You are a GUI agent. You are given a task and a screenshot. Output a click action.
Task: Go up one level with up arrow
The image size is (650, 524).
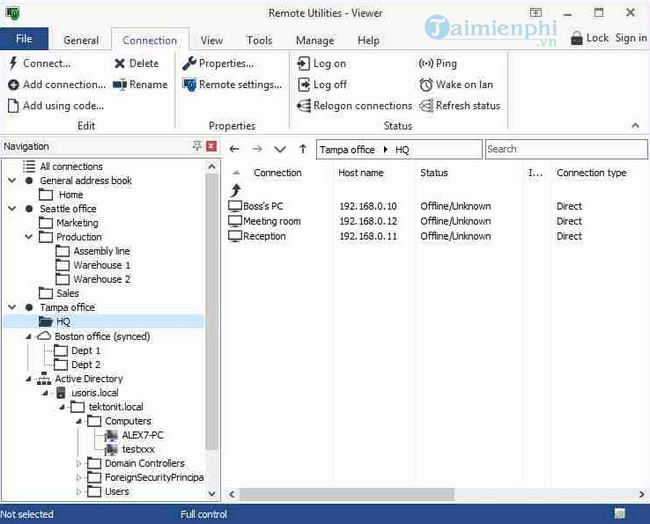coord(303,149)
